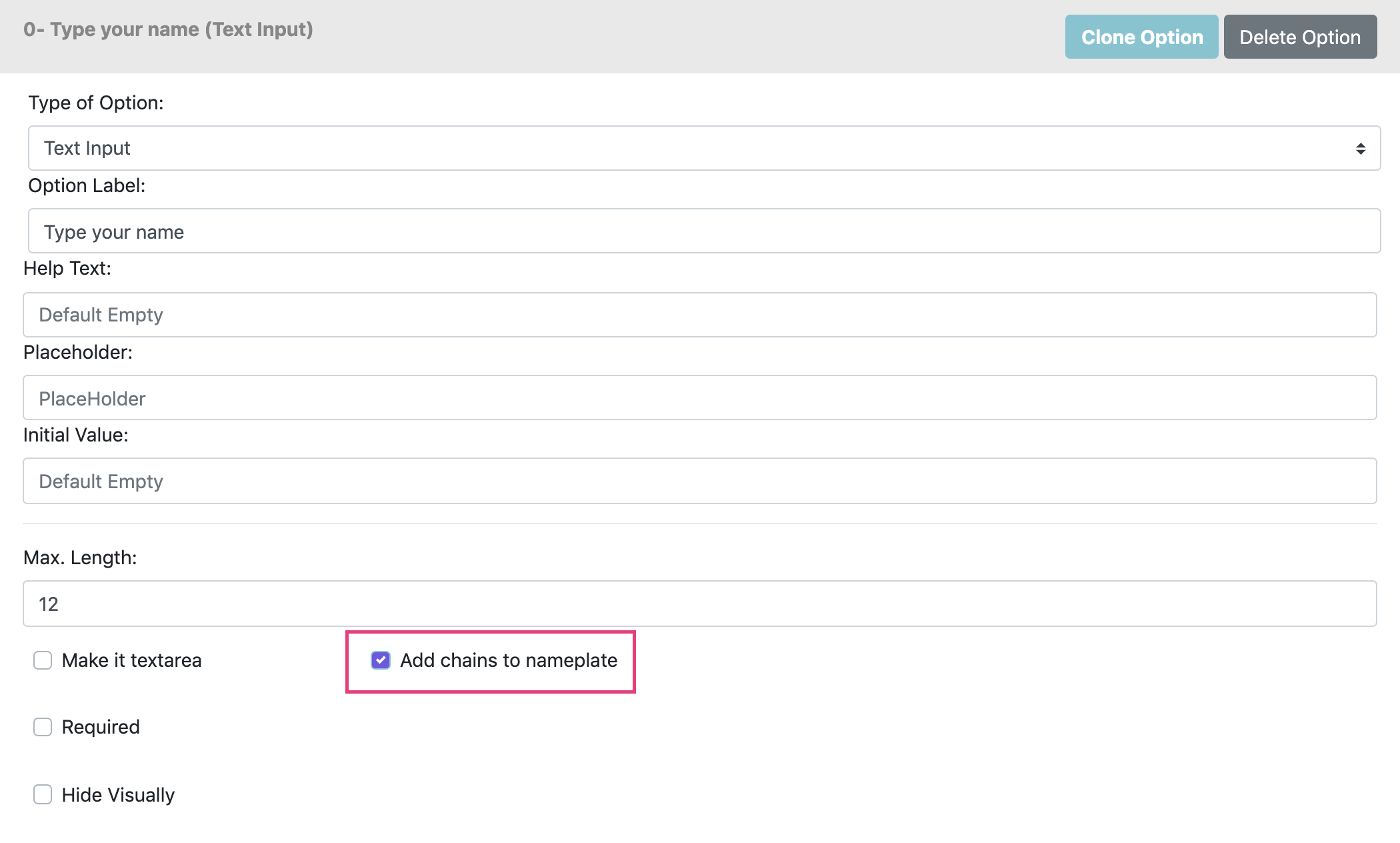Click into the Help Text input box
Viewport: 1400px width, 843px height.
[x=699, y=315]
